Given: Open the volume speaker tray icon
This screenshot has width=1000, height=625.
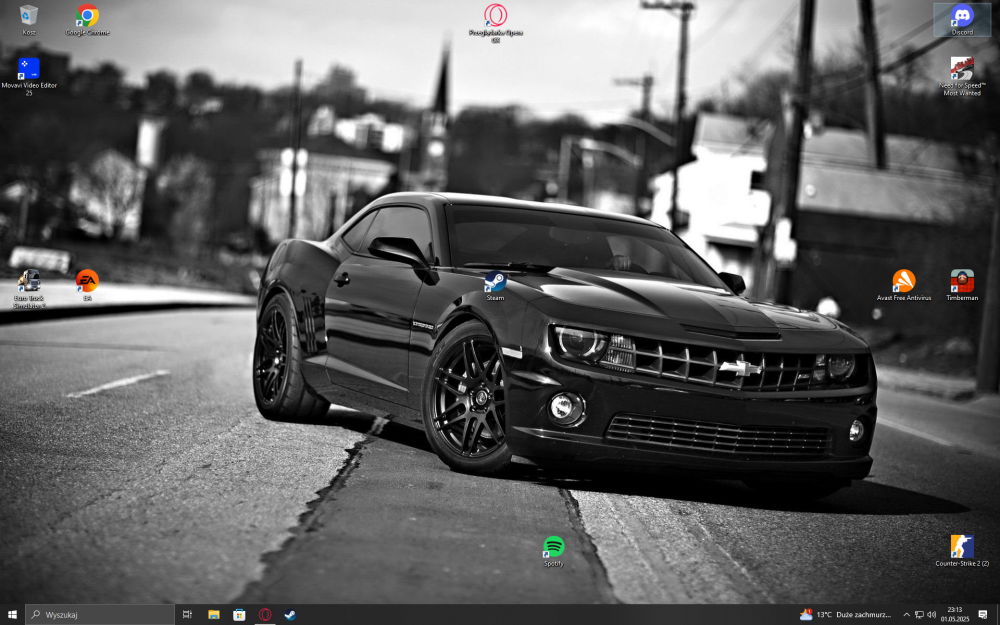Looking at the screenshot, I should coord(931,615).
